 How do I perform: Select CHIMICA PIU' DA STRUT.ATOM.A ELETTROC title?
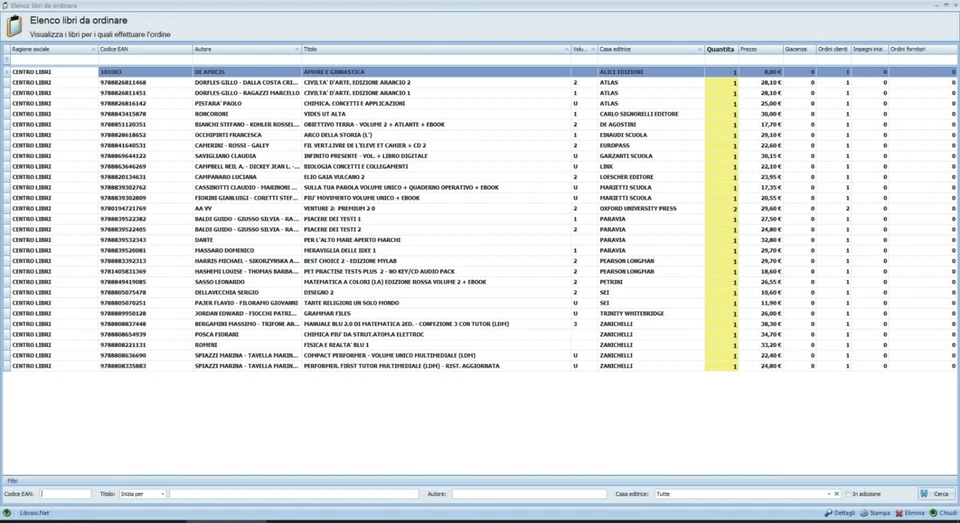(x=435, y=334)
